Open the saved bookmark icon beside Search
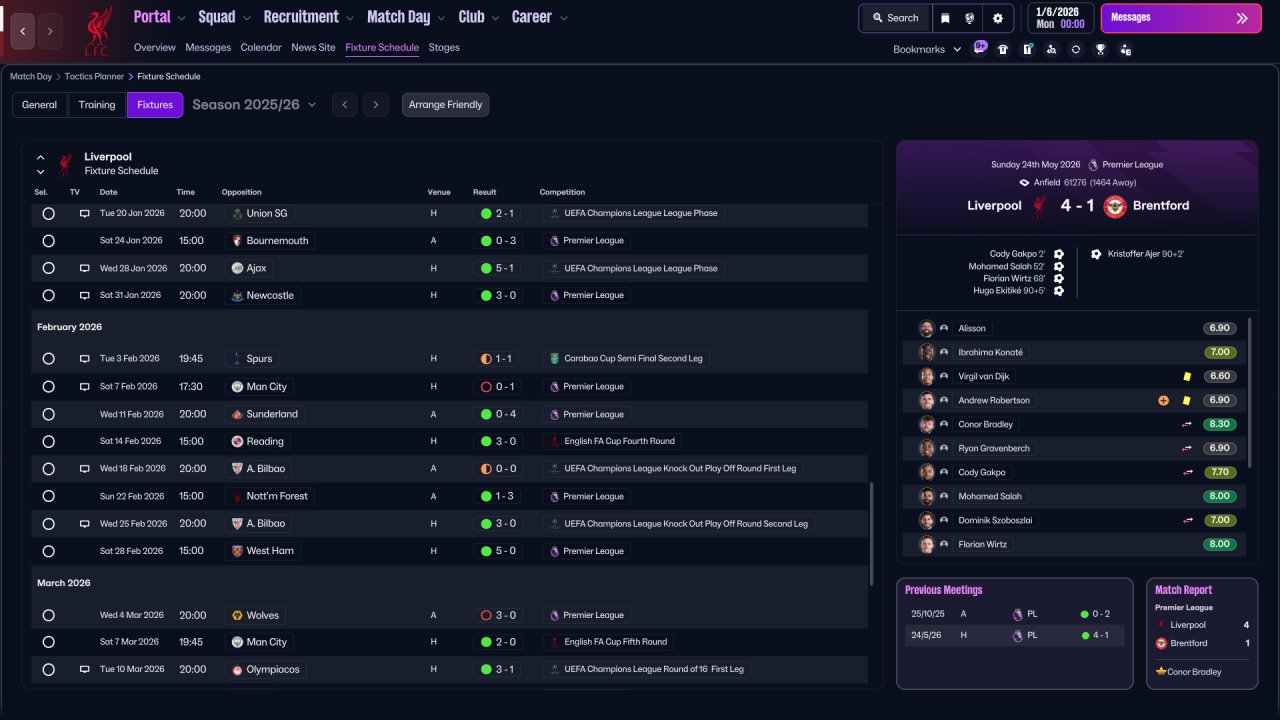1280x720 pixels. 945,18
